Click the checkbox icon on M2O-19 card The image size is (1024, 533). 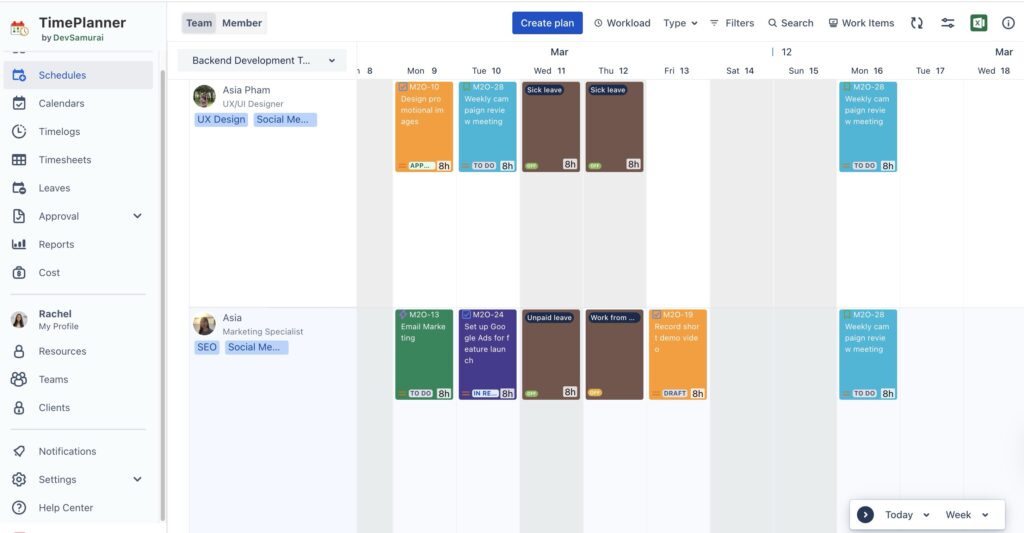click(657, 315)
